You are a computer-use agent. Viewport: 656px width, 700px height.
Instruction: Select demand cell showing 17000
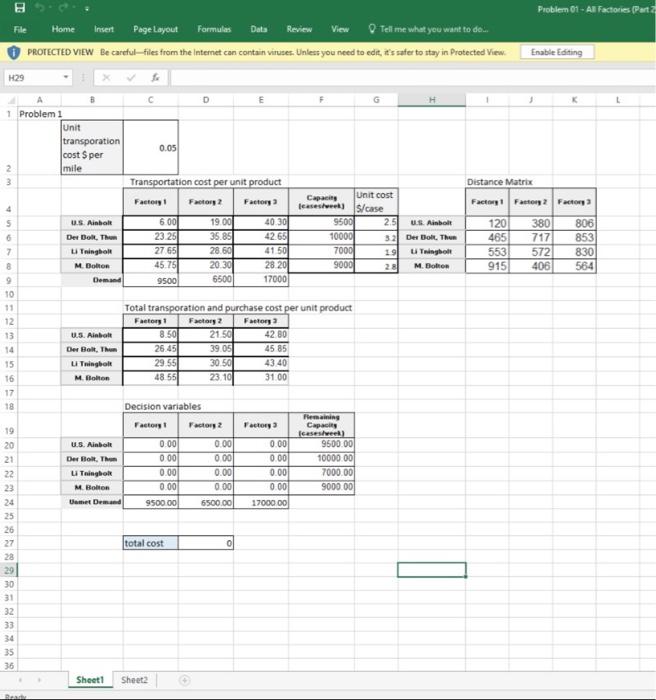coord(261,279)
